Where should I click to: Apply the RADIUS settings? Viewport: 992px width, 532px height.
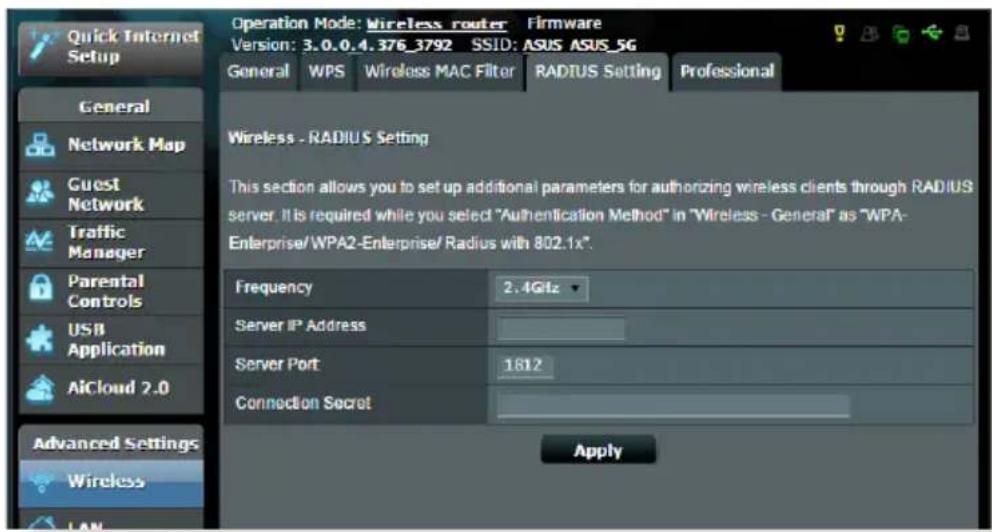tap(598, 450)
